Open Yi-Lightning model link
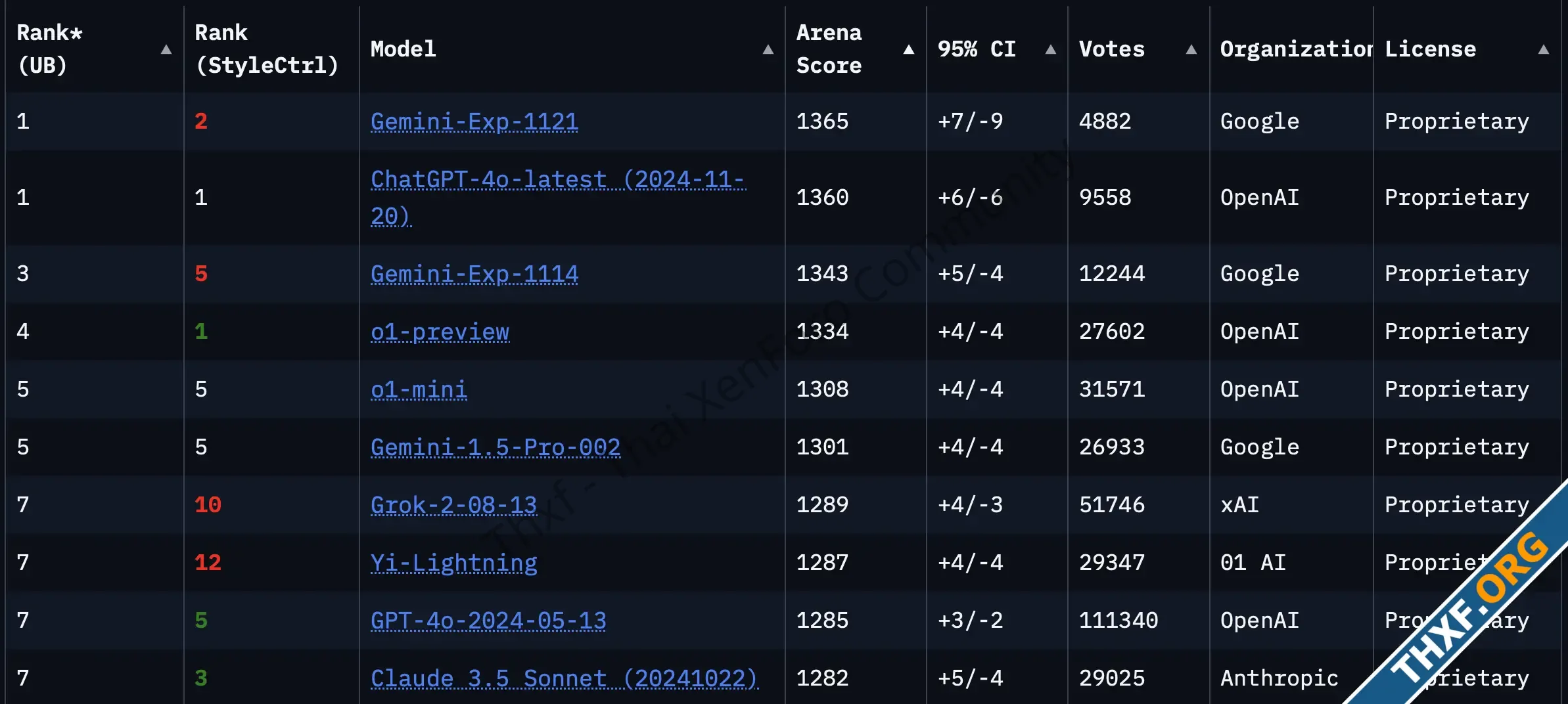The image size is (1568, 704). 453,563
